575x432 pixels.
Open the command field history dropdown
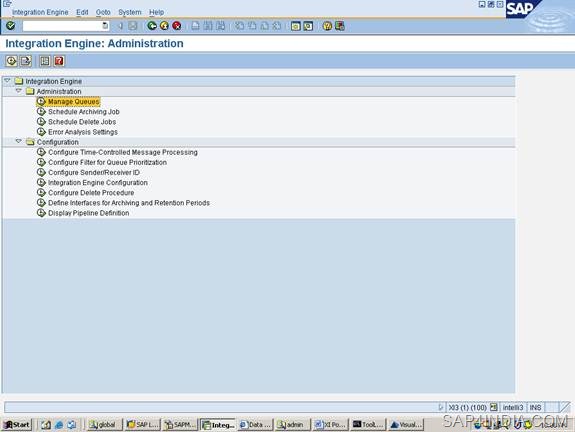click(x=105, y=26)
